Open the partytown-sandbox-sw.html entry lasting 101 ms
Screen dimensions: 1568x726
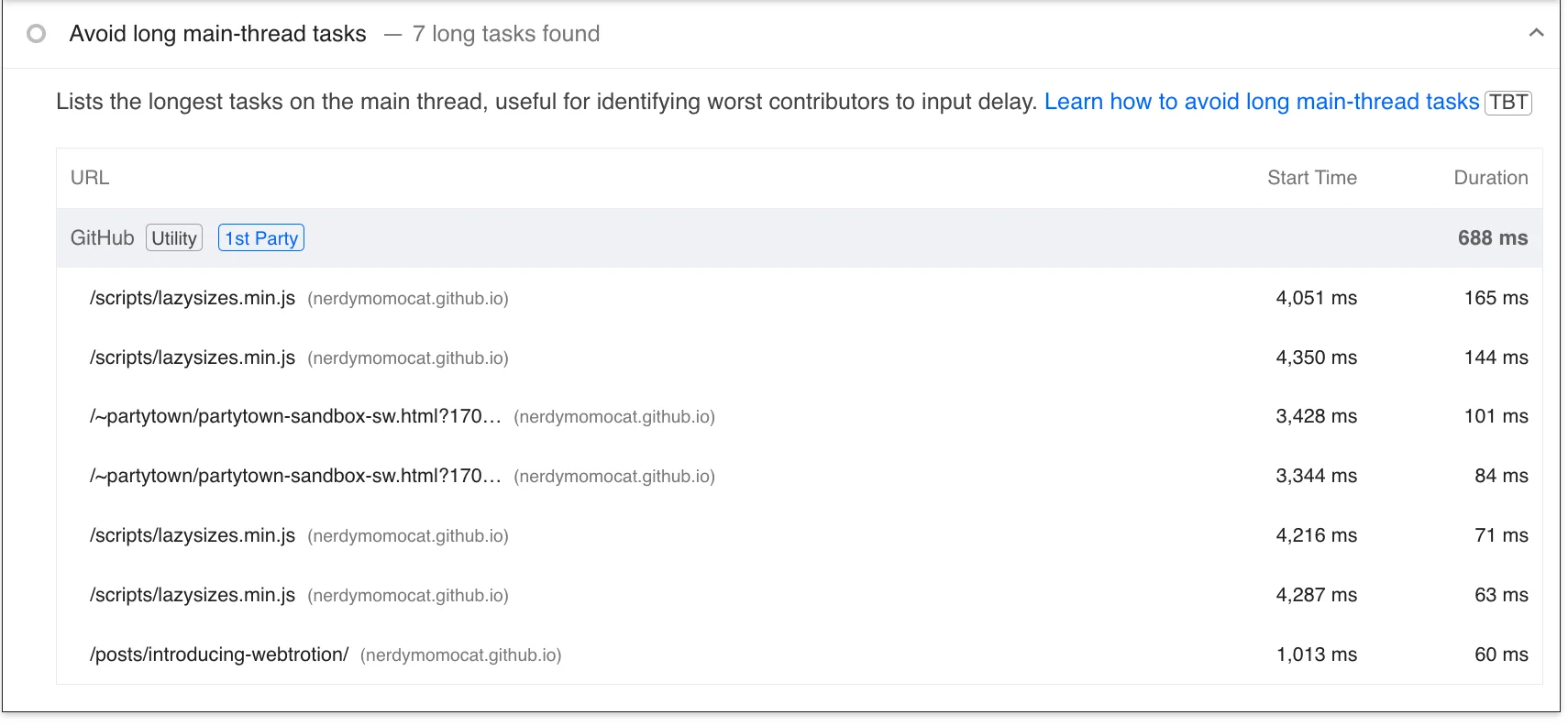[x=295, y=416]
